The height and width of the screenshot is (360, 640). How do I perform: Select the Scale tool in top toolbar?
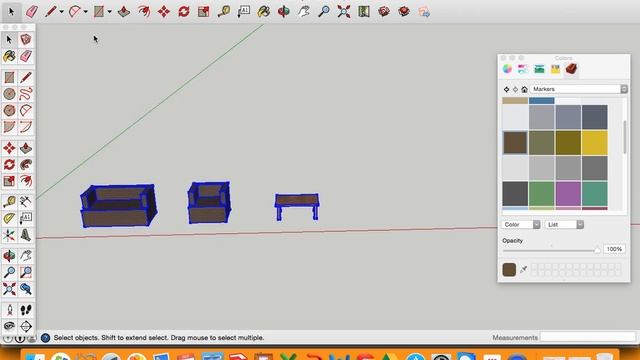point(204,11)
